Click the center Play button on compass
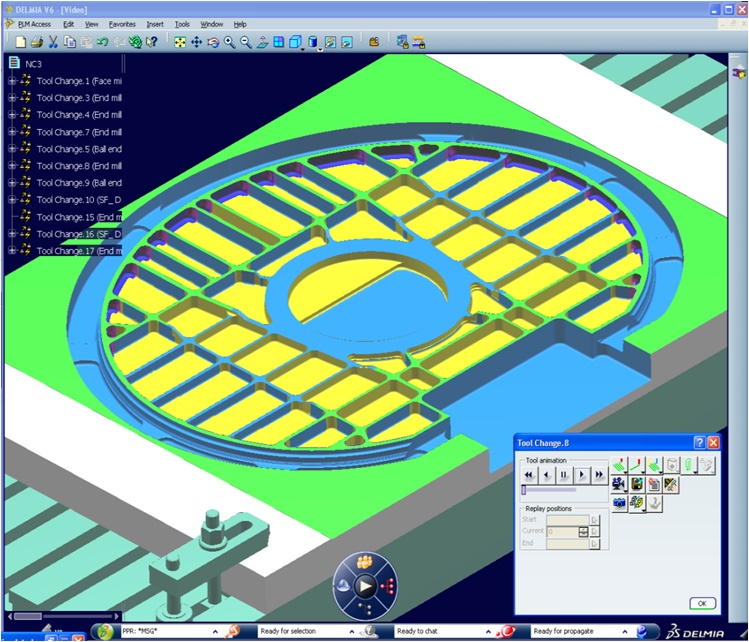Screen dimensions: 749x642 click(365, 586)
